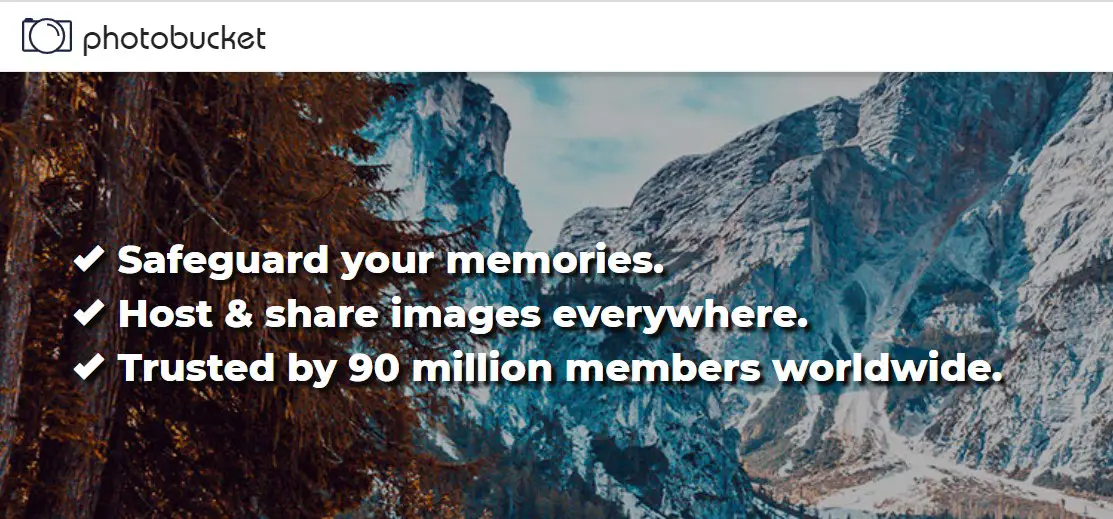Select the Safeguard your memories headline
The image size is (1113, 519).
[390, 261]
